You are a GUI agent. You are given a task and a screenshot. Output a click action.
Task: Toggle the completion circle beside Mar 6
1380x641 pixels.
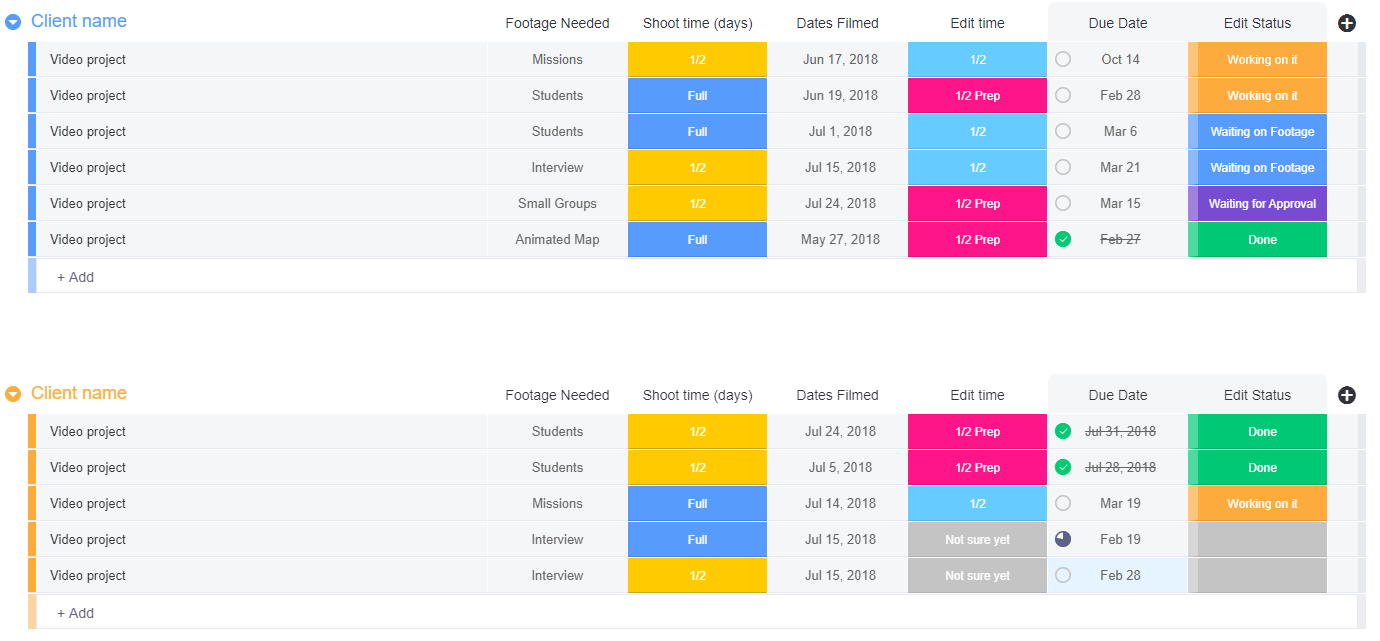[x=1063, y=131]
